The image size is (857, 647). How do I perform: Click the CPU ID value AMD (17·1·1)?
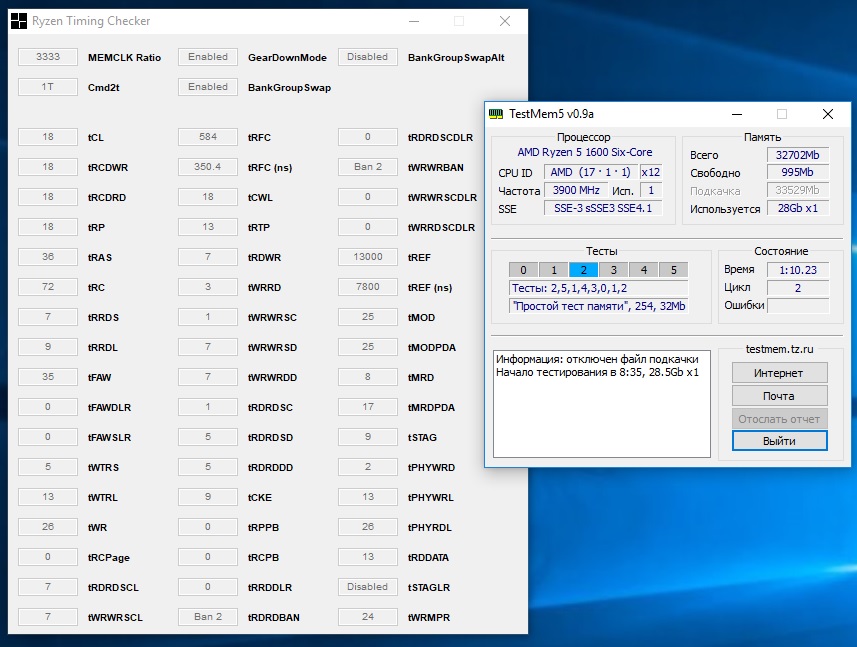(590, 172)
